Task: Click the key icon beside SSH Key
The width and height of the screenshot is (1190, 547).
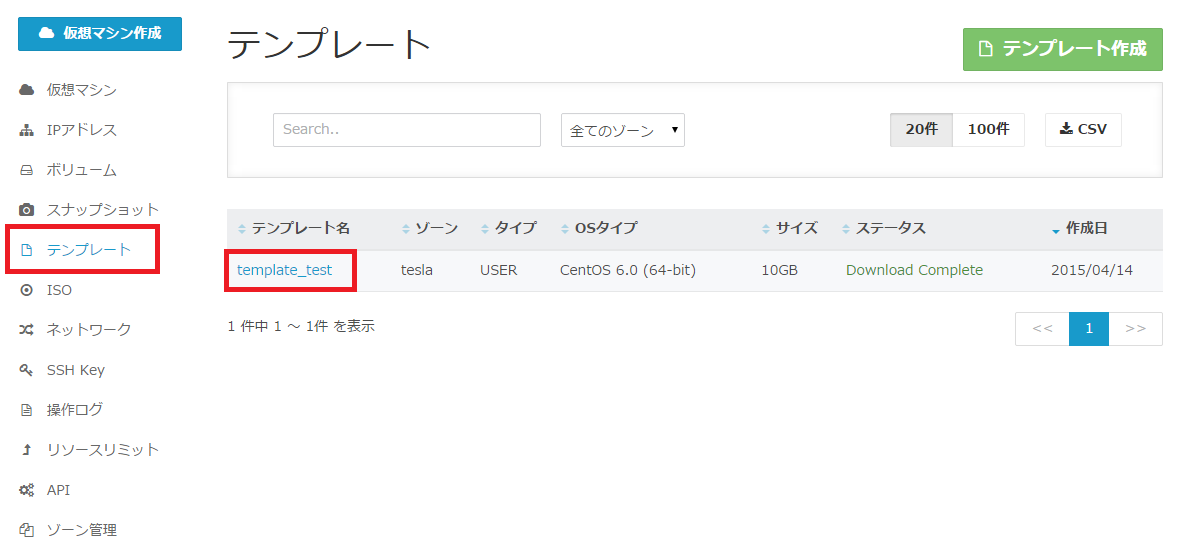Action: tap(27, 370)
